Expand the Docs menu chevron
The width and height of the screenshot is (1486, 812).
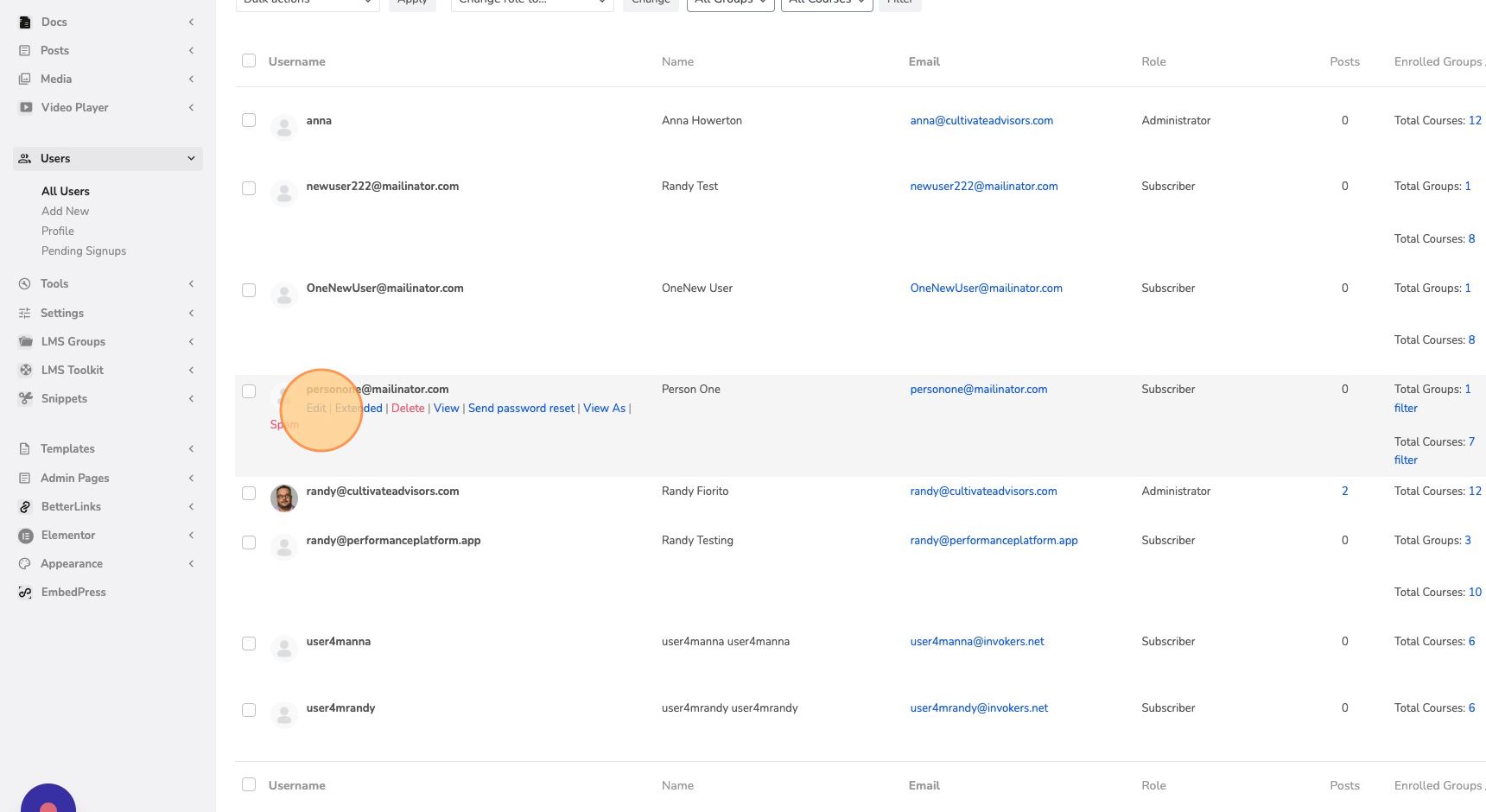point(191,22)
